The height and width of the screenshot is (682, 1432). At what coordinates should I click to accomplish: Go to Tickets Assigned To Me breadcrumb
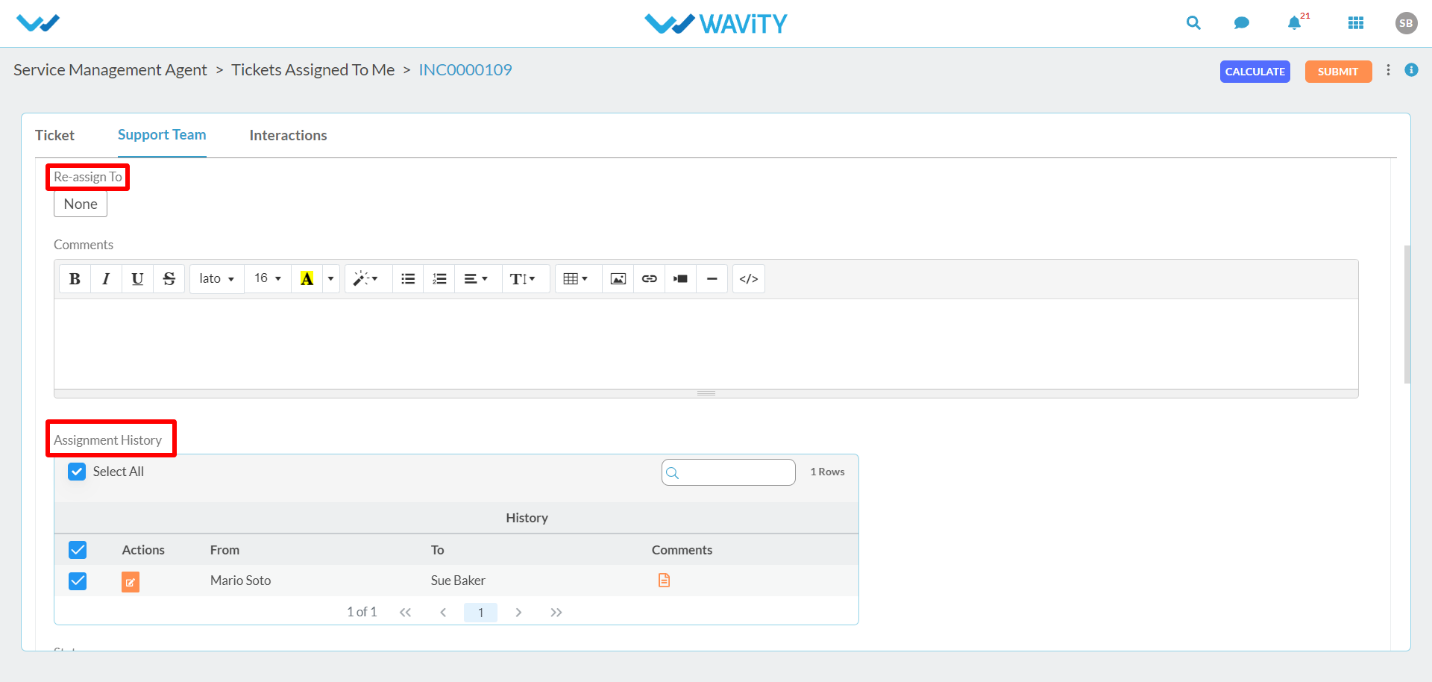point(313,70)
